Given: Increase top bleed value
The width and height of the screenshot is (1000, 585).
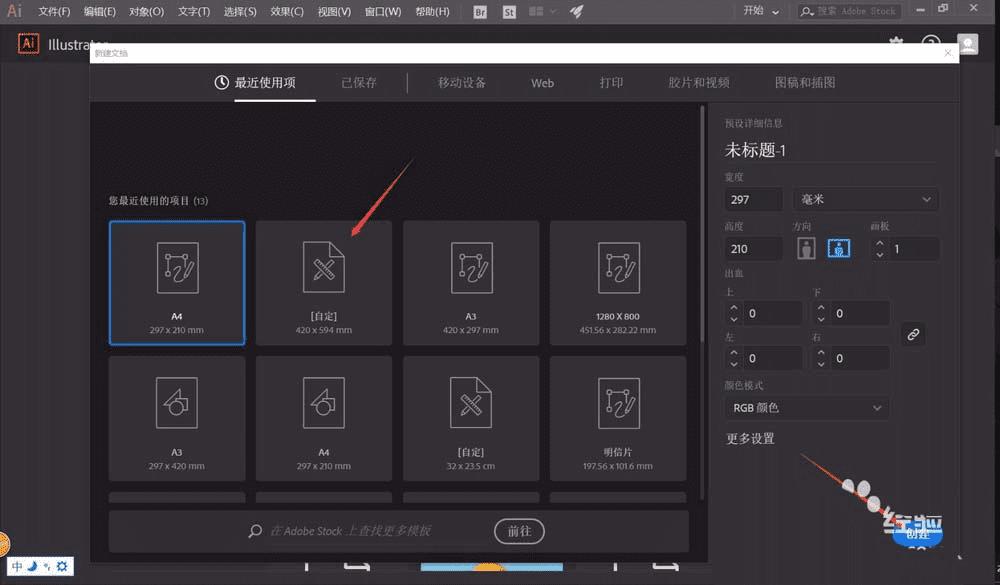Looking at the screenshot, I should pos(734,307).
